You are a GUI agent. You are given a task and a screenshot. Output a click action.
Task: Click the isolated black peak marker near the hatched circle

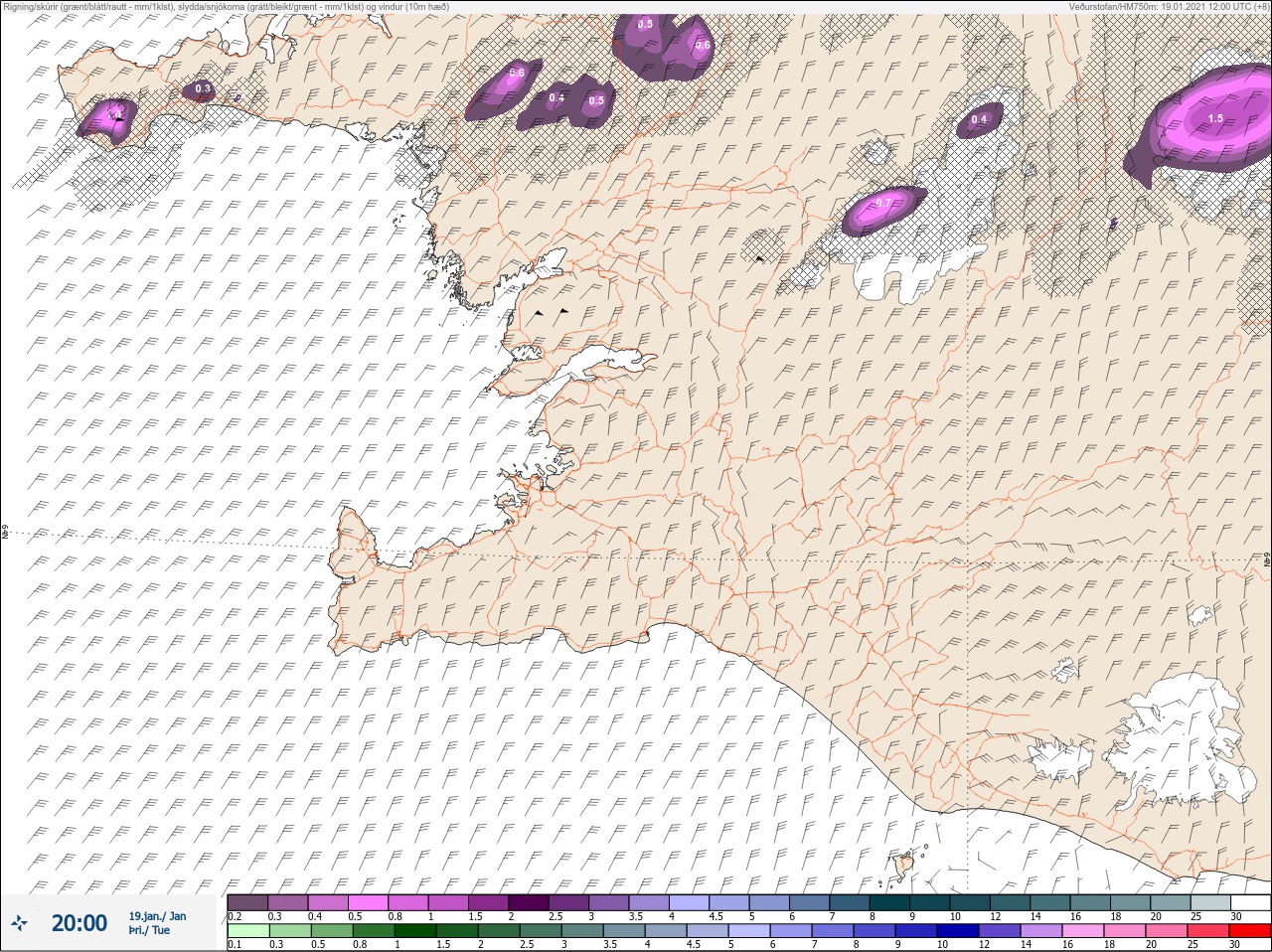(760, 258)
